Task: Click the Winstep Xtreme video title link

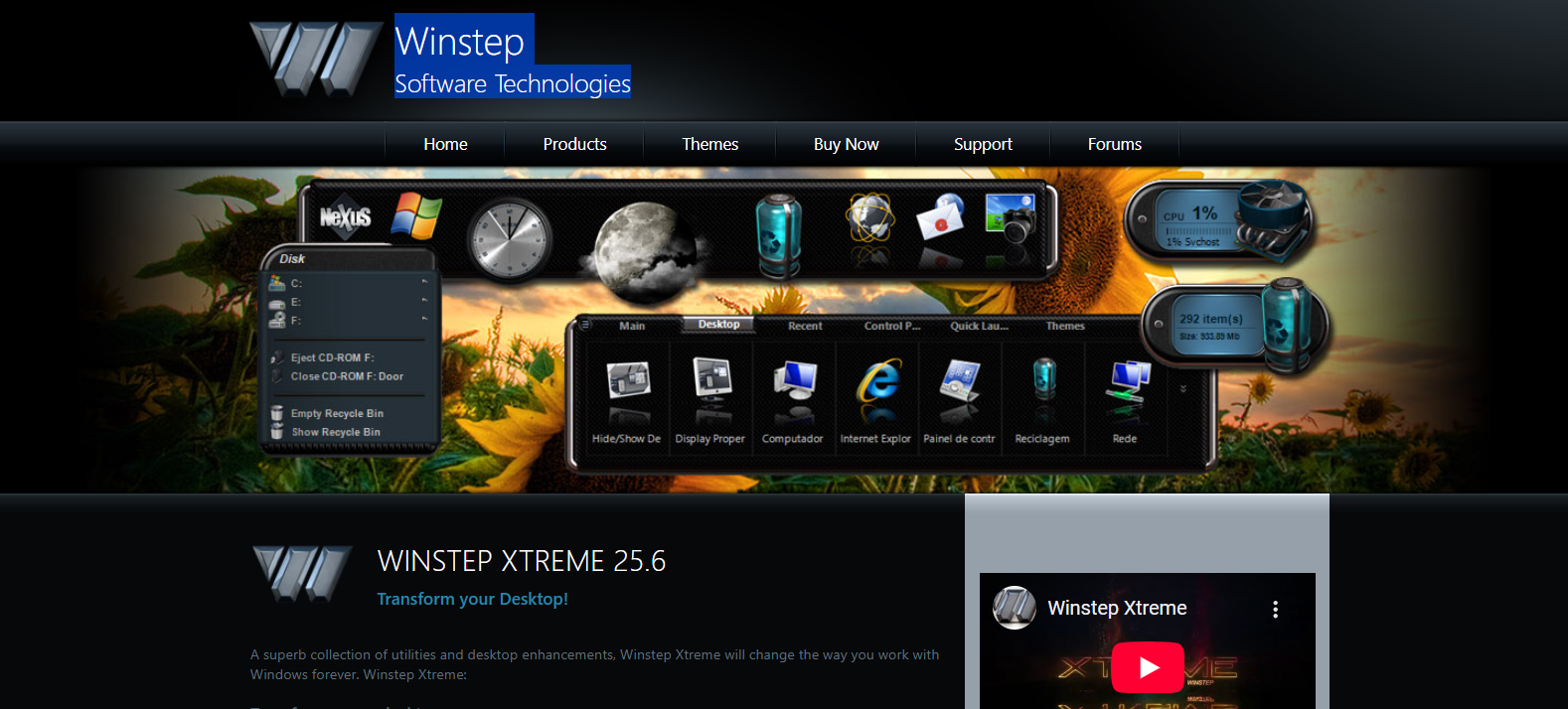Action: click(x=1117, y=608)
